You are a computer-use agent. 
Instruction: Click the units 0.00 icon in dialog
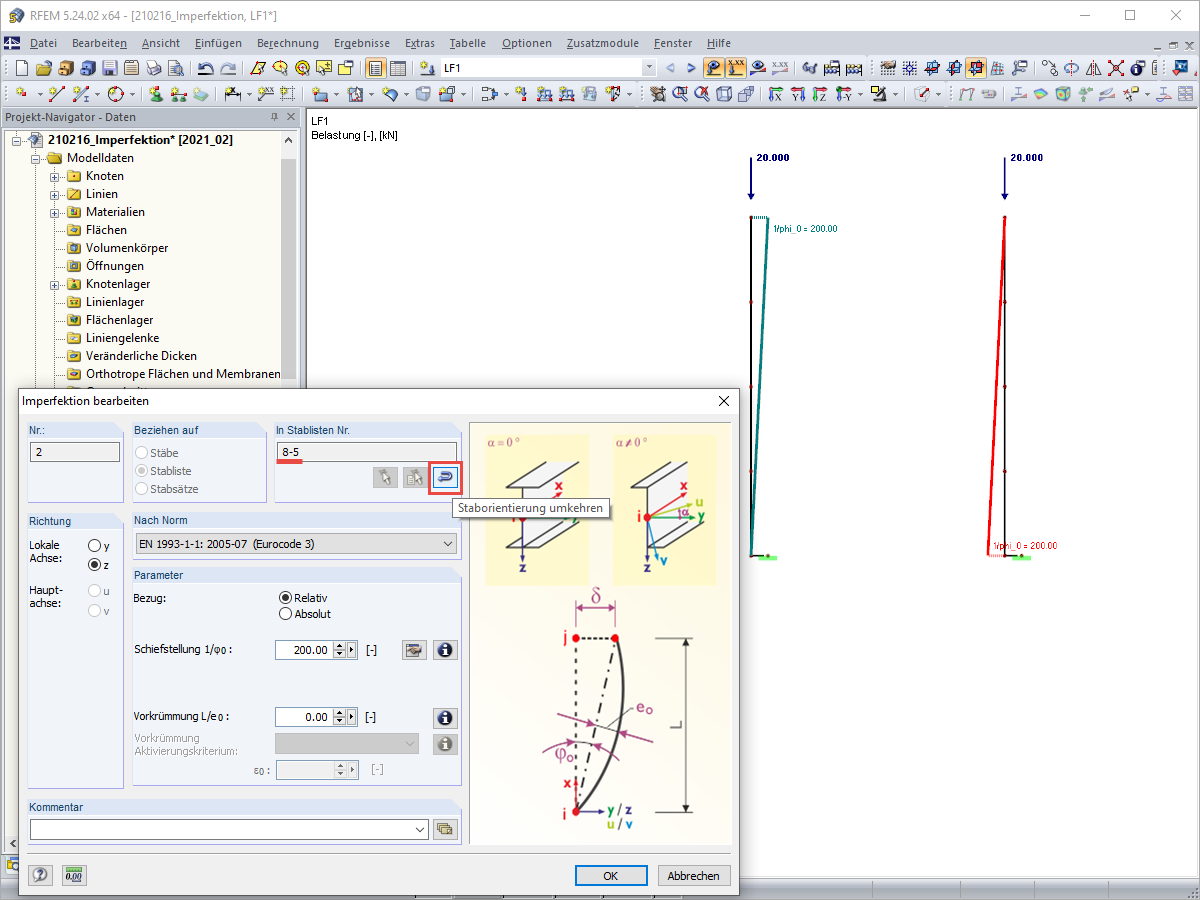(74, 875)
